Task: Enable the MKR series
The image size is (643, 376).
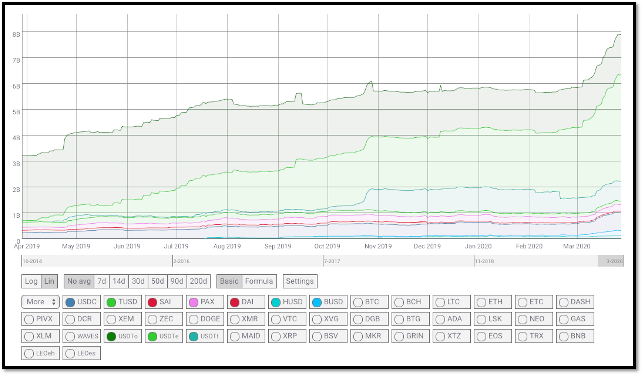Action: coord(369,336)
